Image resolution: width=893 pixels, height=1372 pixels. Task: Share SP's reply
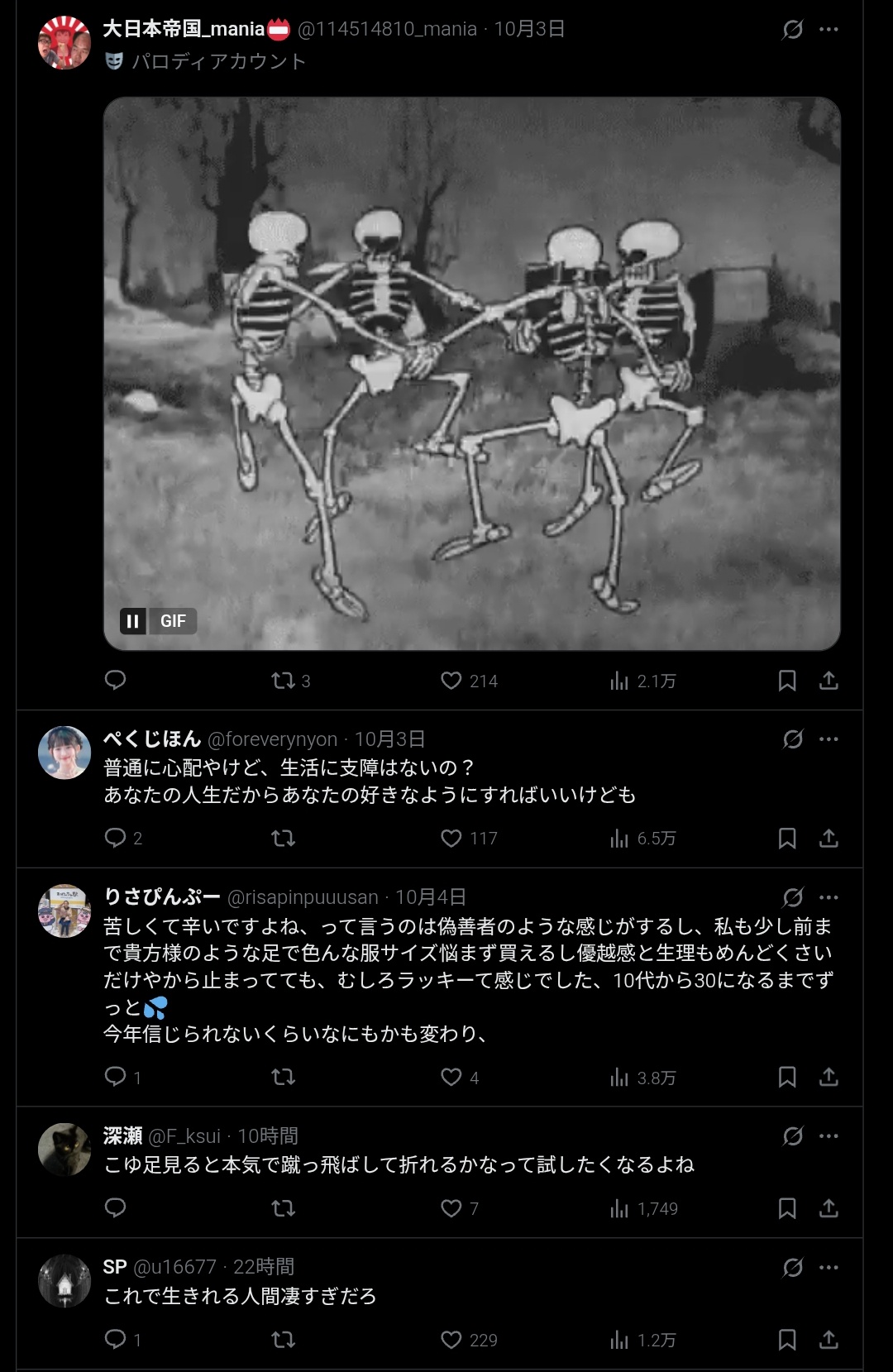click(x=829, y=1340)
